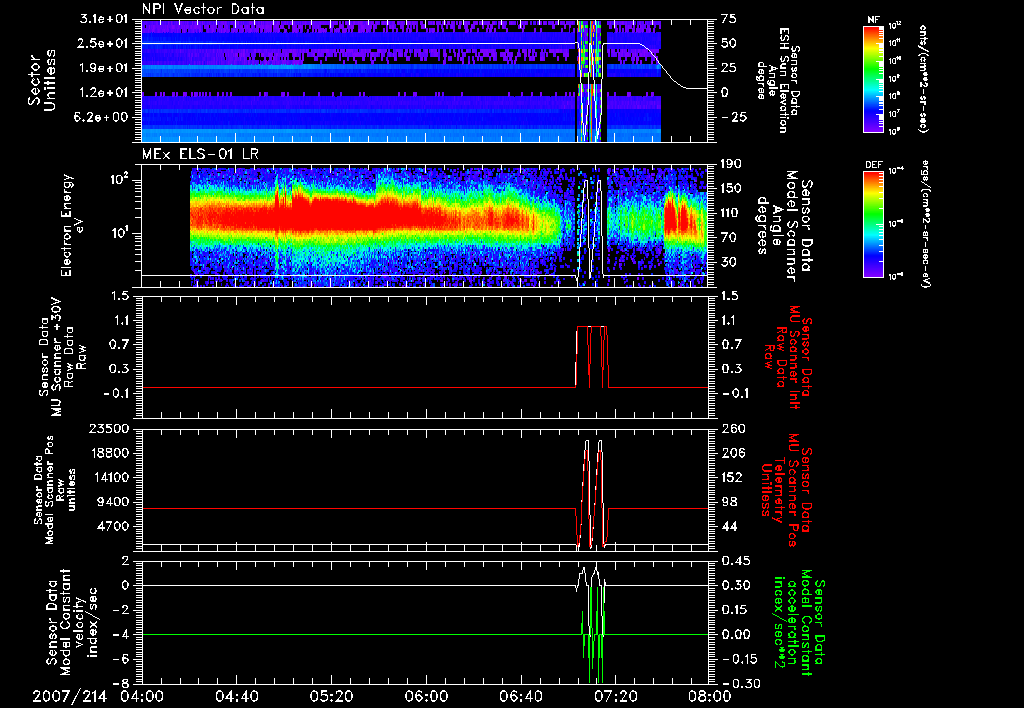The width and height of the screenshot is (1024, 708).
Task: Click the '1.2e+01' sector axis value
Action: pyautogui.click(x=104, y=93)
